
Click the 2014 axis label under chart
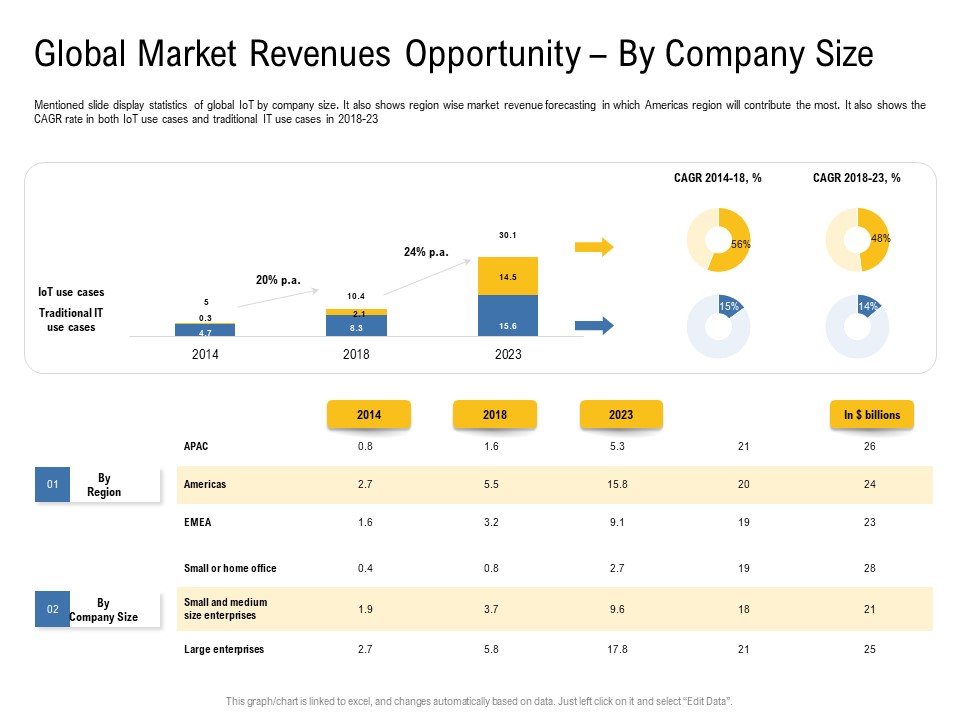tap(205, 354)
